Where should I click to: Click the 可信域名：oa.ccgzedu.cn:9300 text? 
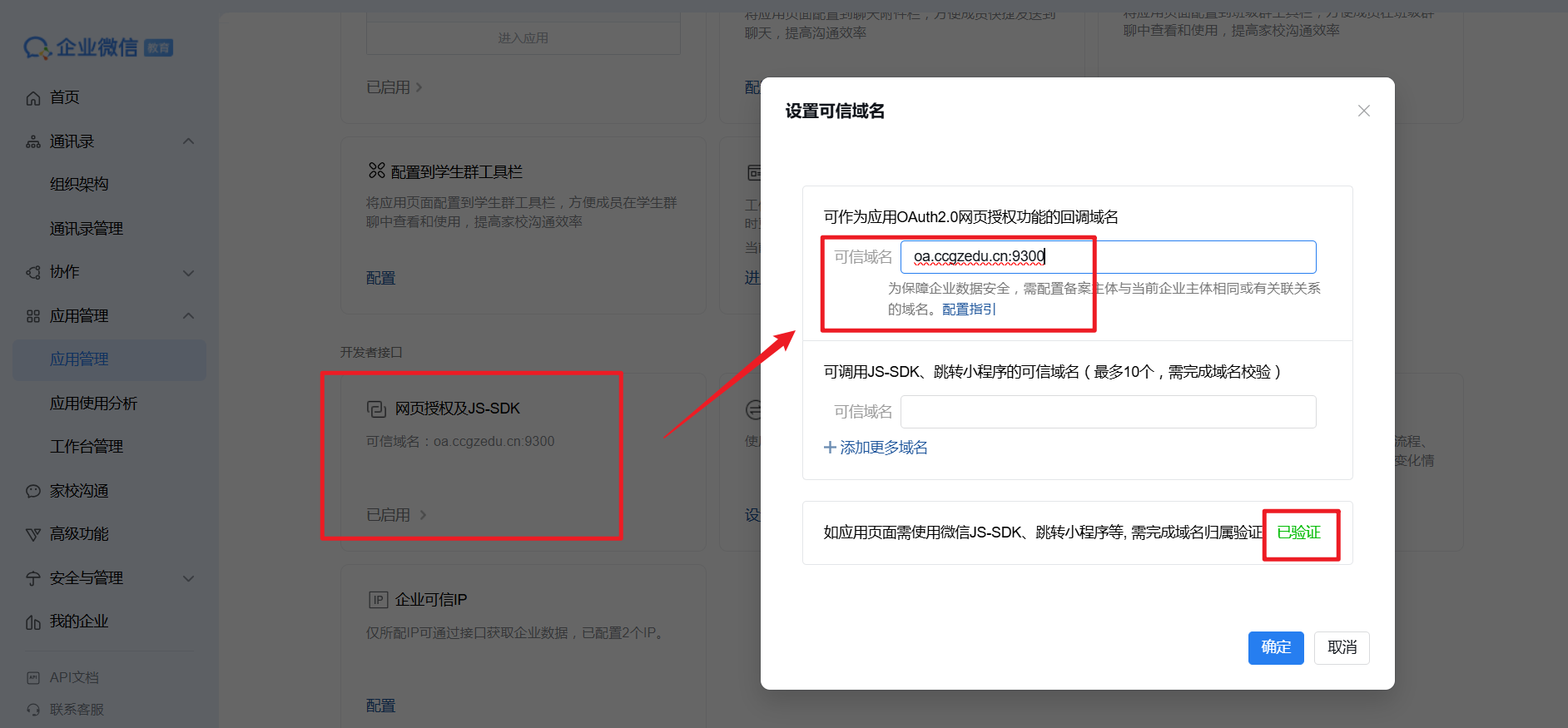click(x=460, y=442)
